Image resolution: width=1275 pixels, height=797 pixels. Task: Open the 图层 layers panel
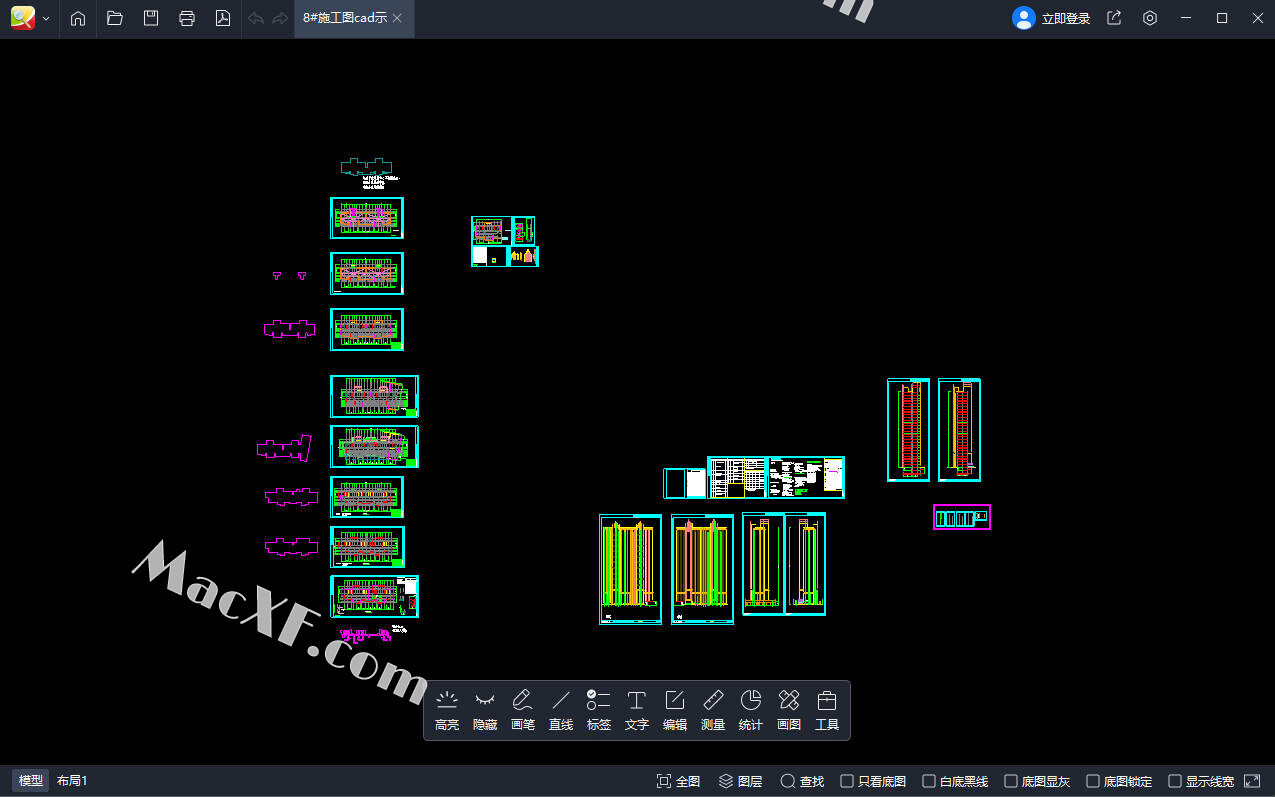(740, 781)
